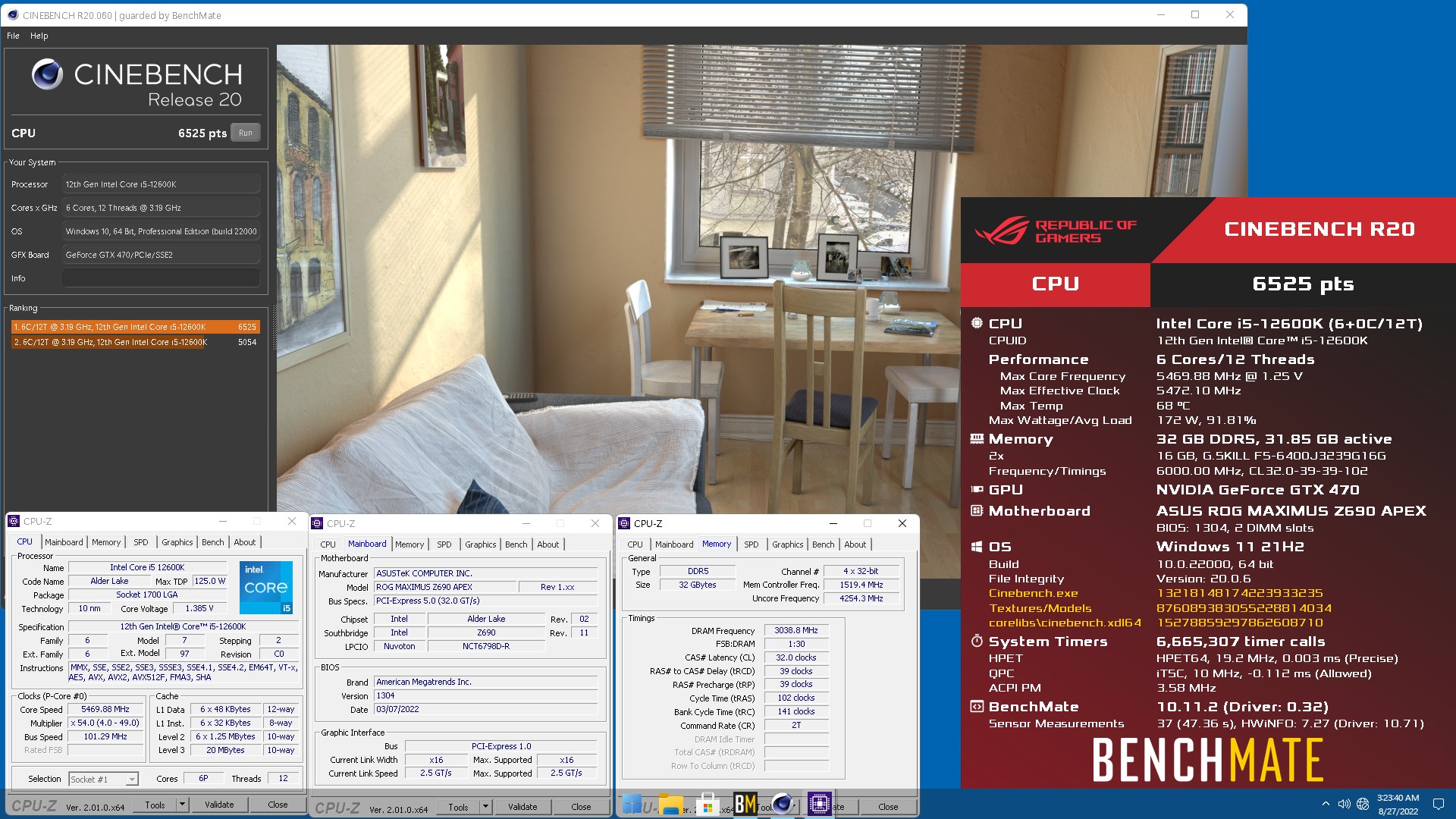Open the Help menu in Cinebench
Viewport: 1456px width, 819px height.
39,36
